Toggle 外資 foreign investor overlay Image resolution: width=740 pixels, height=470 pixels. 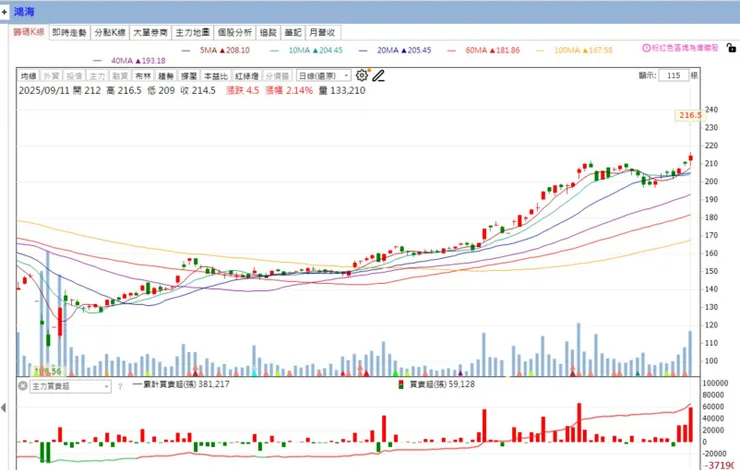[51, 76]
